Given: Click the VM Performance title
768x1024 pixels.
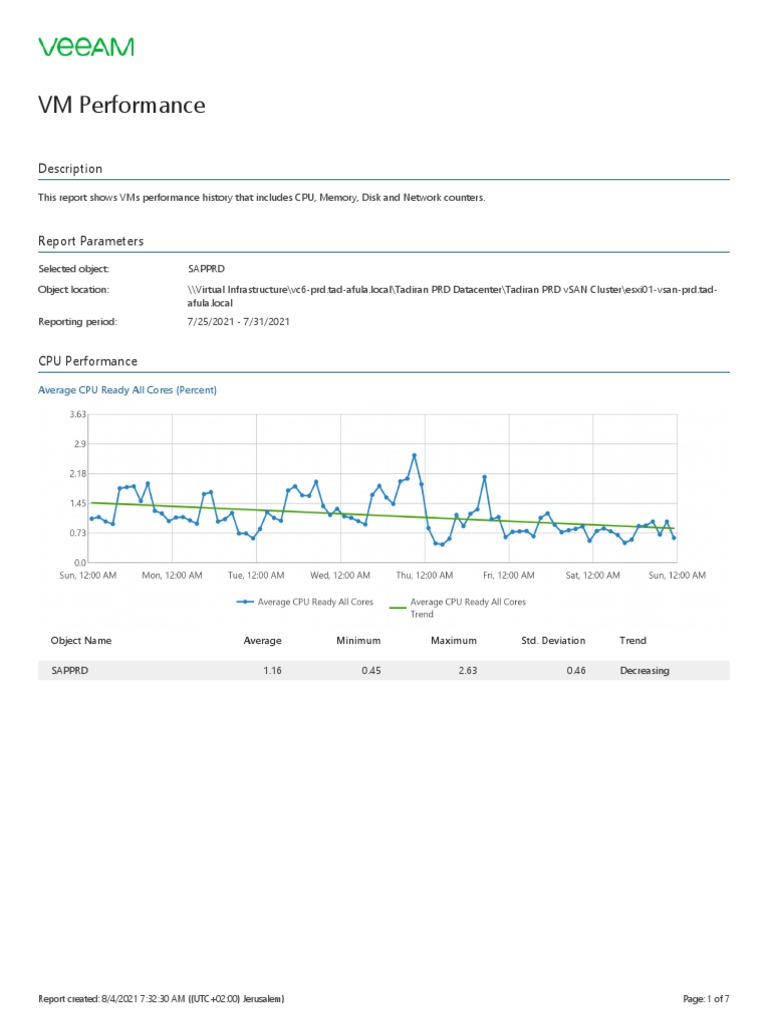Looking at the screenshot, I should point(122,105).
